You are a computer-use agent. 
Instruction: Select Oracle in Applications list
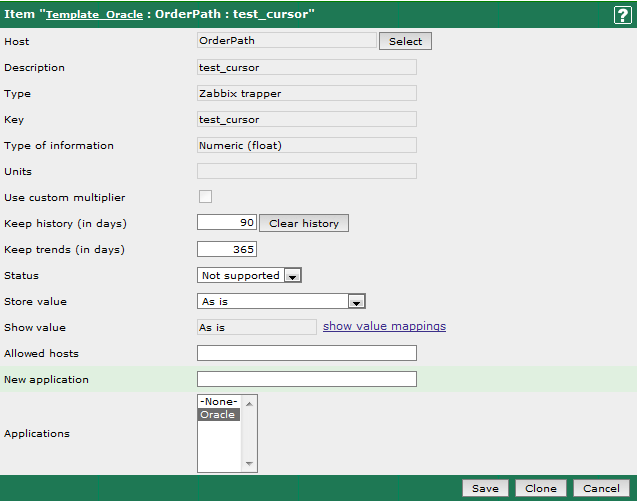click(x=219, y=414)
